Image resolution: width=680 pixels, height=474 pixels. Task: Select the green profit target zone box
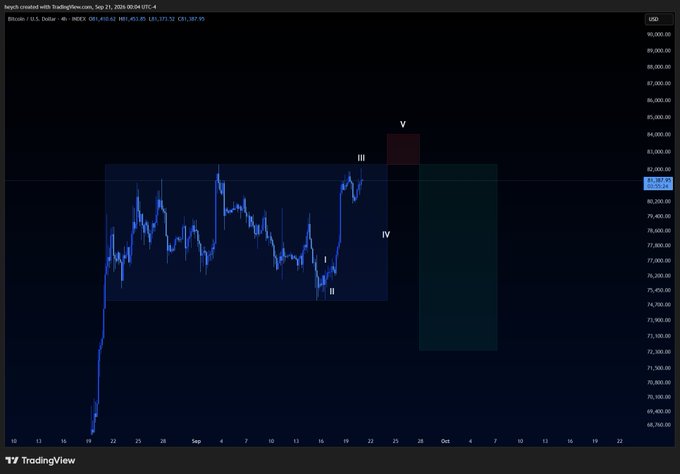(x=458, y=257)
